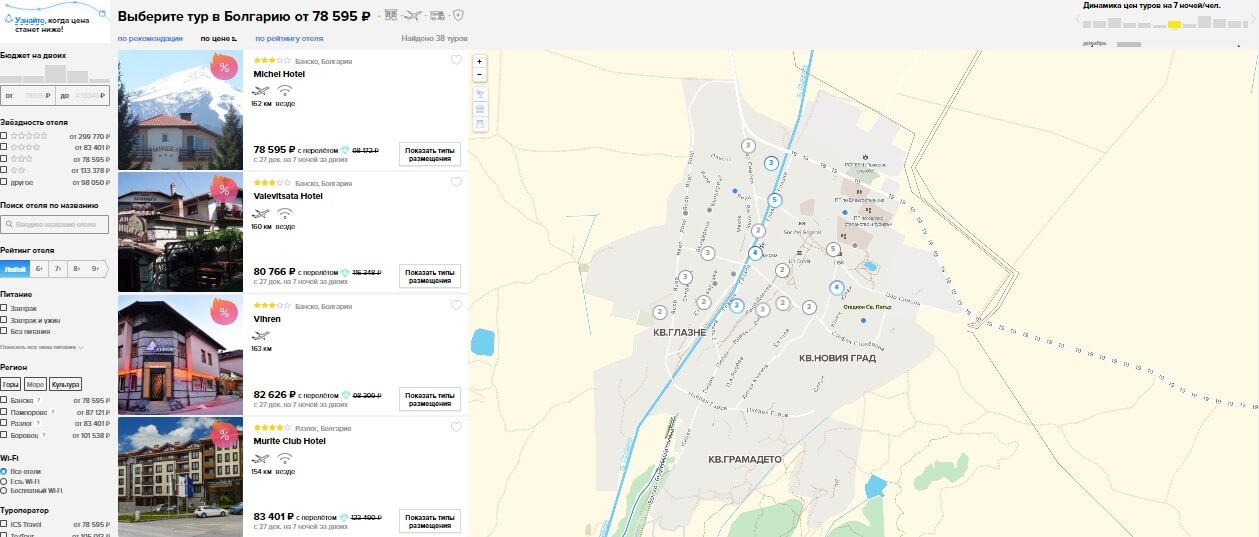Click the discount badge on Michel Hotel photo
The height and width of the screenshot is (537, 1259).
[x=224, y=69]
